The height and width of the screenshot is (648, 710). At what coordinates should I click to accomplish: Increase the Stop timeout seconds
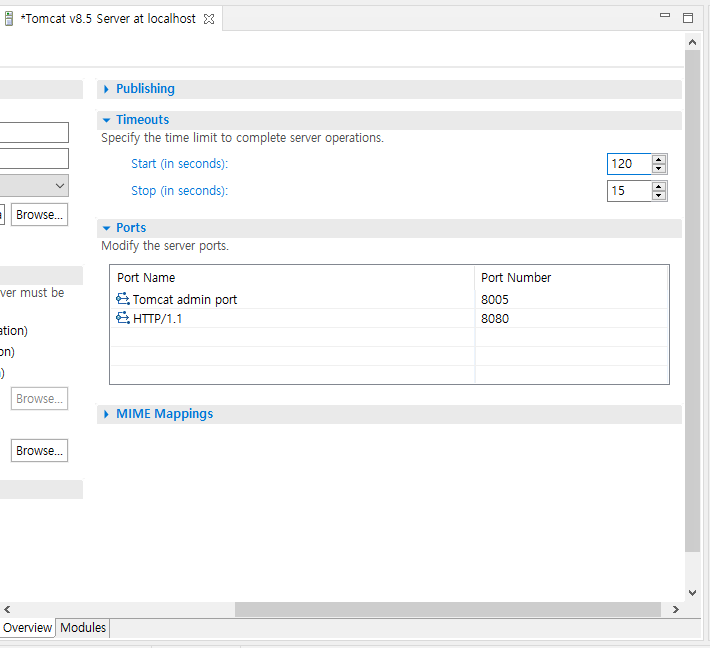pyautogui.click(x=659, y=186)
